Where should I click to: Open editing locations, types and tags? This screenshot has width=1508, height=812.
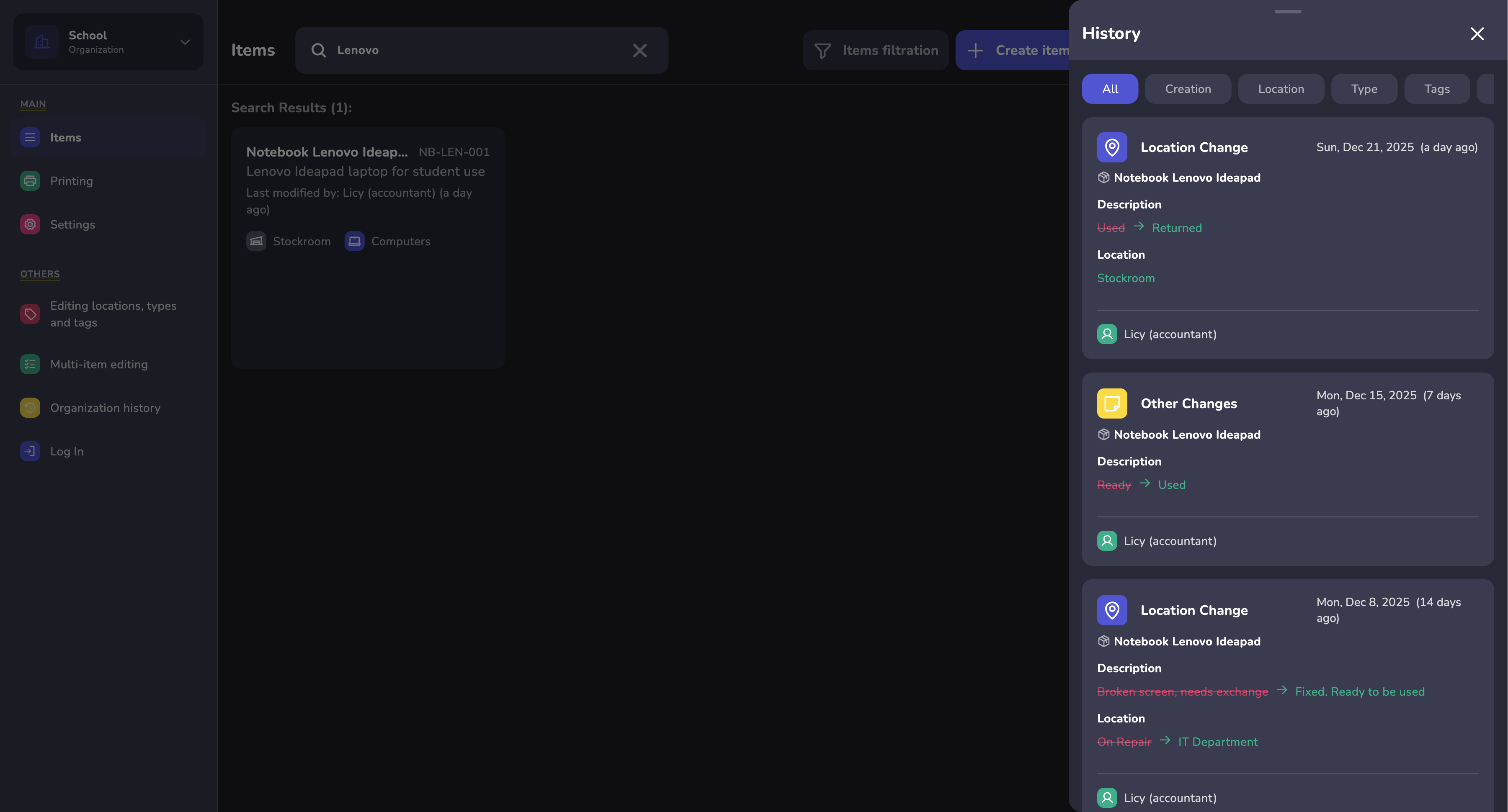pos(113,314)
